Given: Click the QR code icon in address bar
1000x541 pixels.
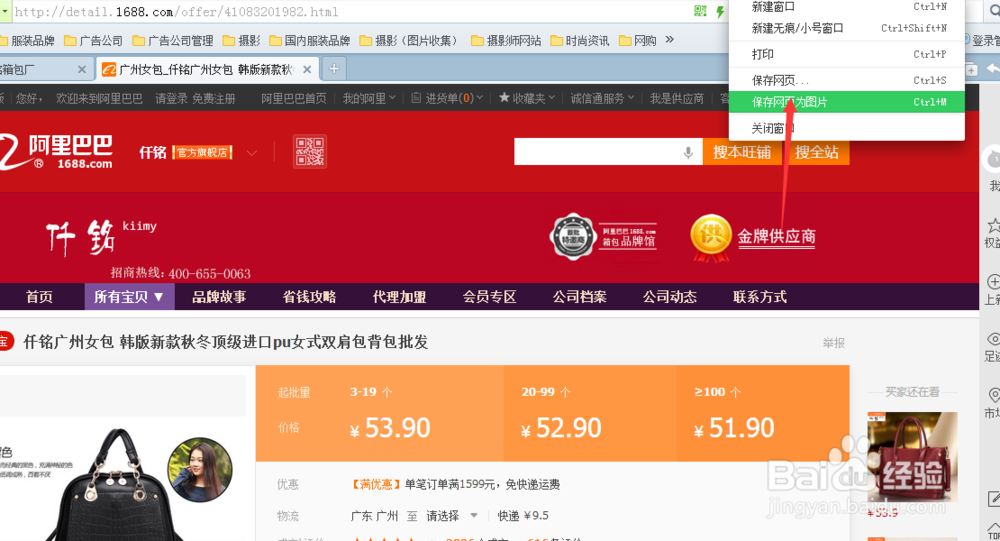Looking at the screenshot, I should (700, 11).
